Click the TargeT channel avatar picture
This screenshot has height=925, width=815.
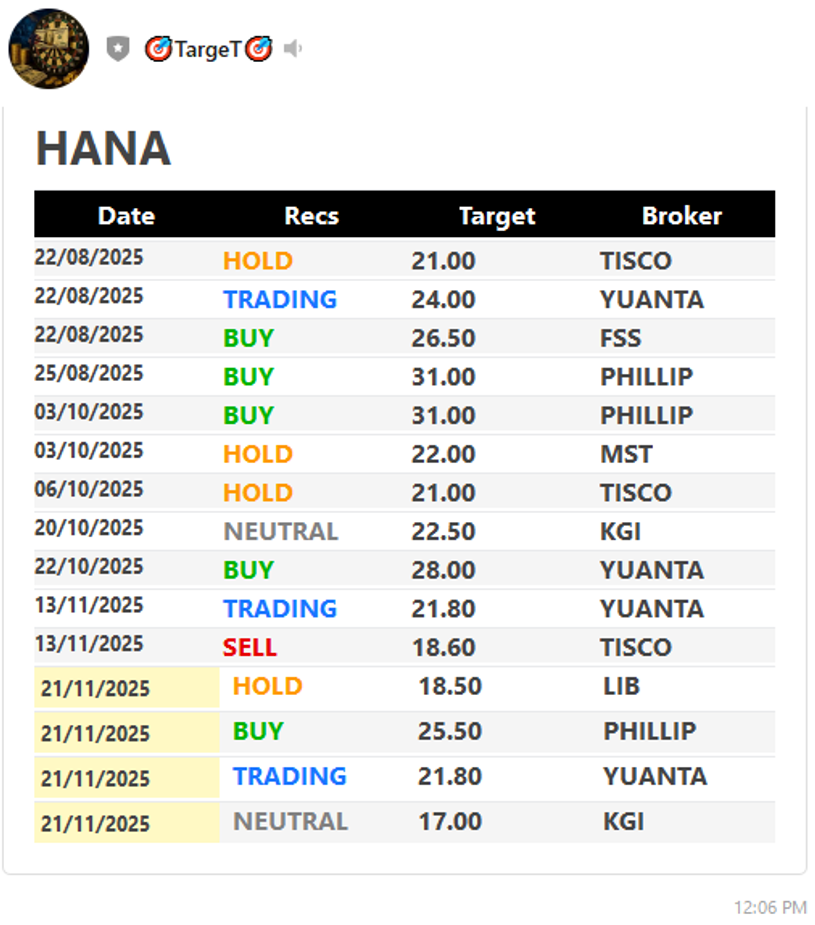point(49,48)
